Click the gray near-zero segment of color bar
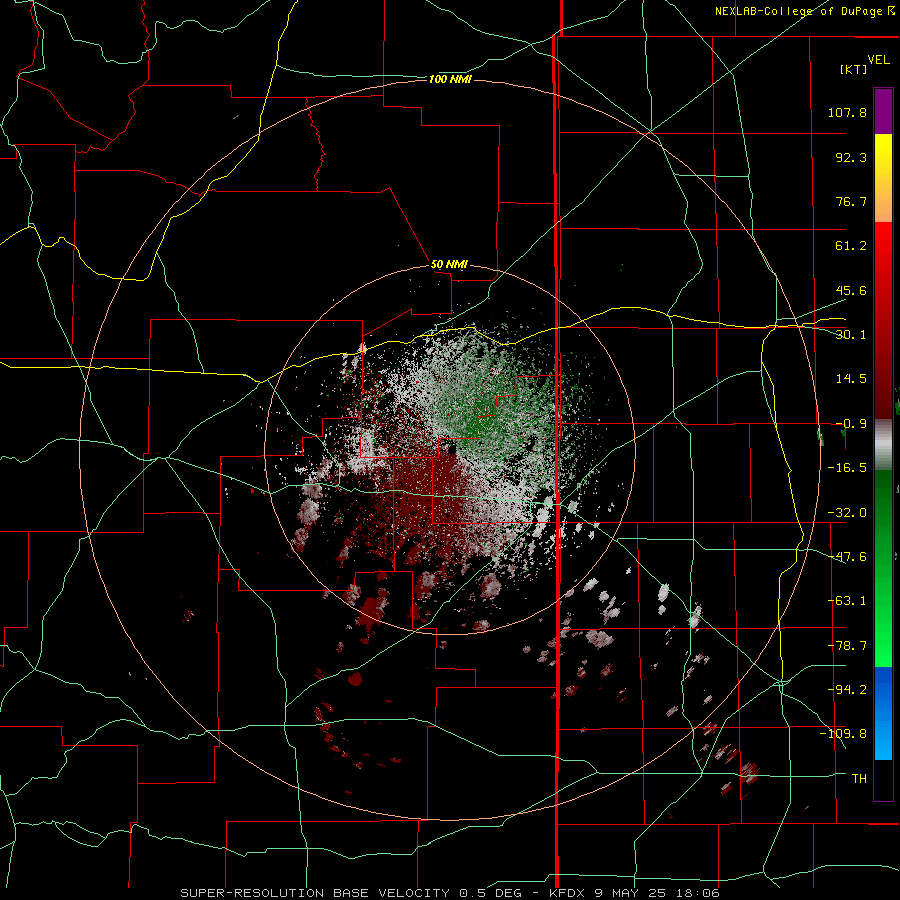This screenshot has width=900, height=900. tap(883, 445)
